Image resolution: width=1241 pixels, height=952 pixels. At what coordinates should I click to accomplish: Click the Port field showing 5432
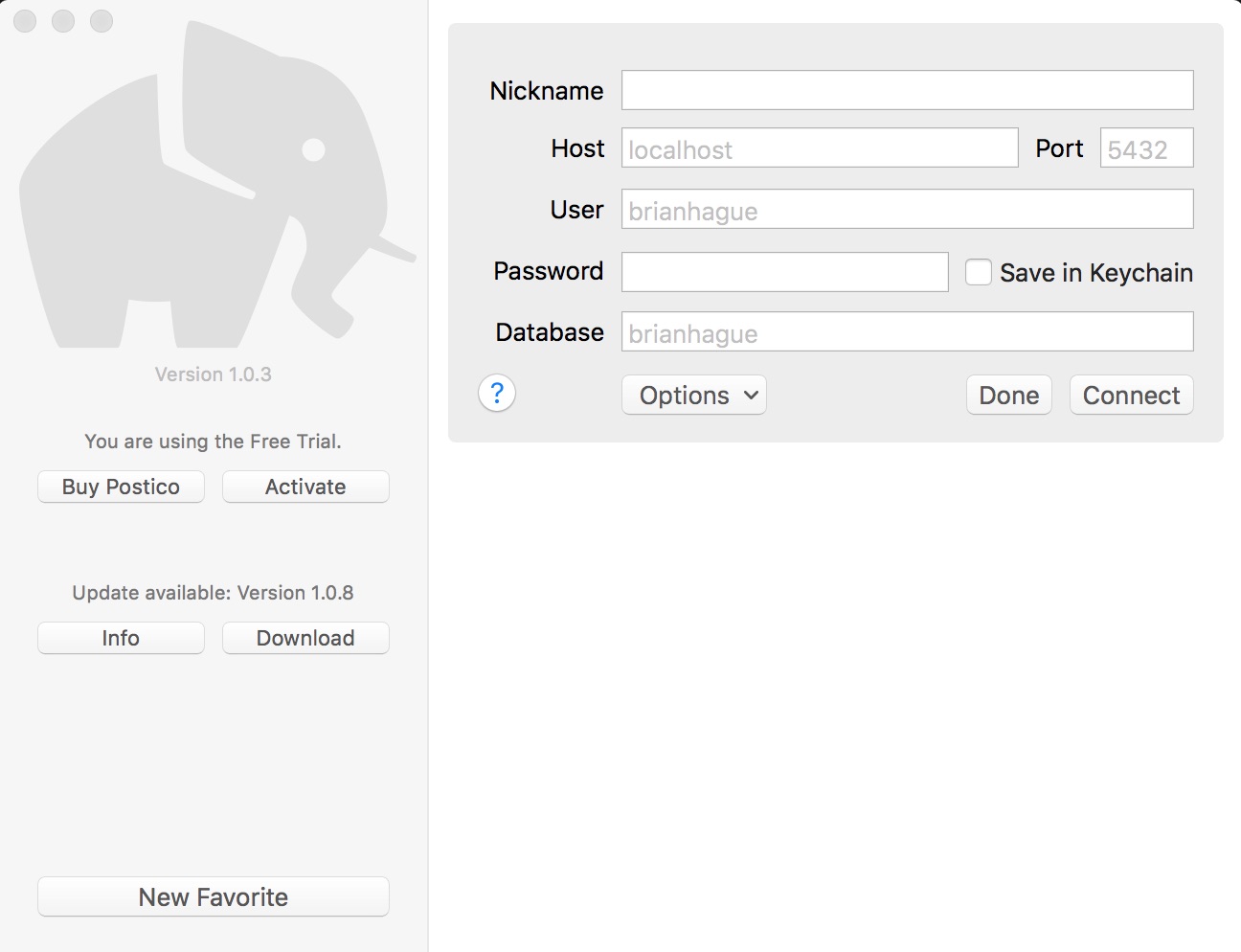[1146, 147]
